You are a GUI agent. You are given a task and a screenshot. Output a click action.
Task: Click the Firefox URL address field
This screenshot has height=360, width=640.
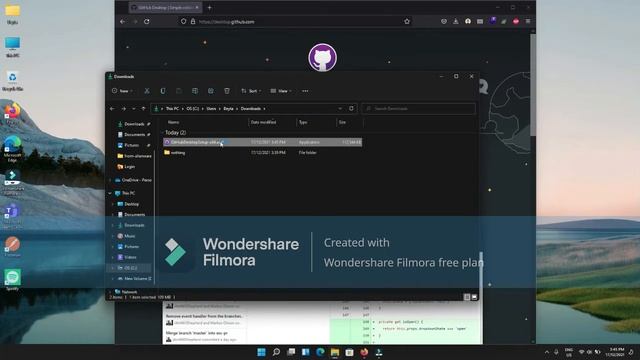click(x=295, y=22)
